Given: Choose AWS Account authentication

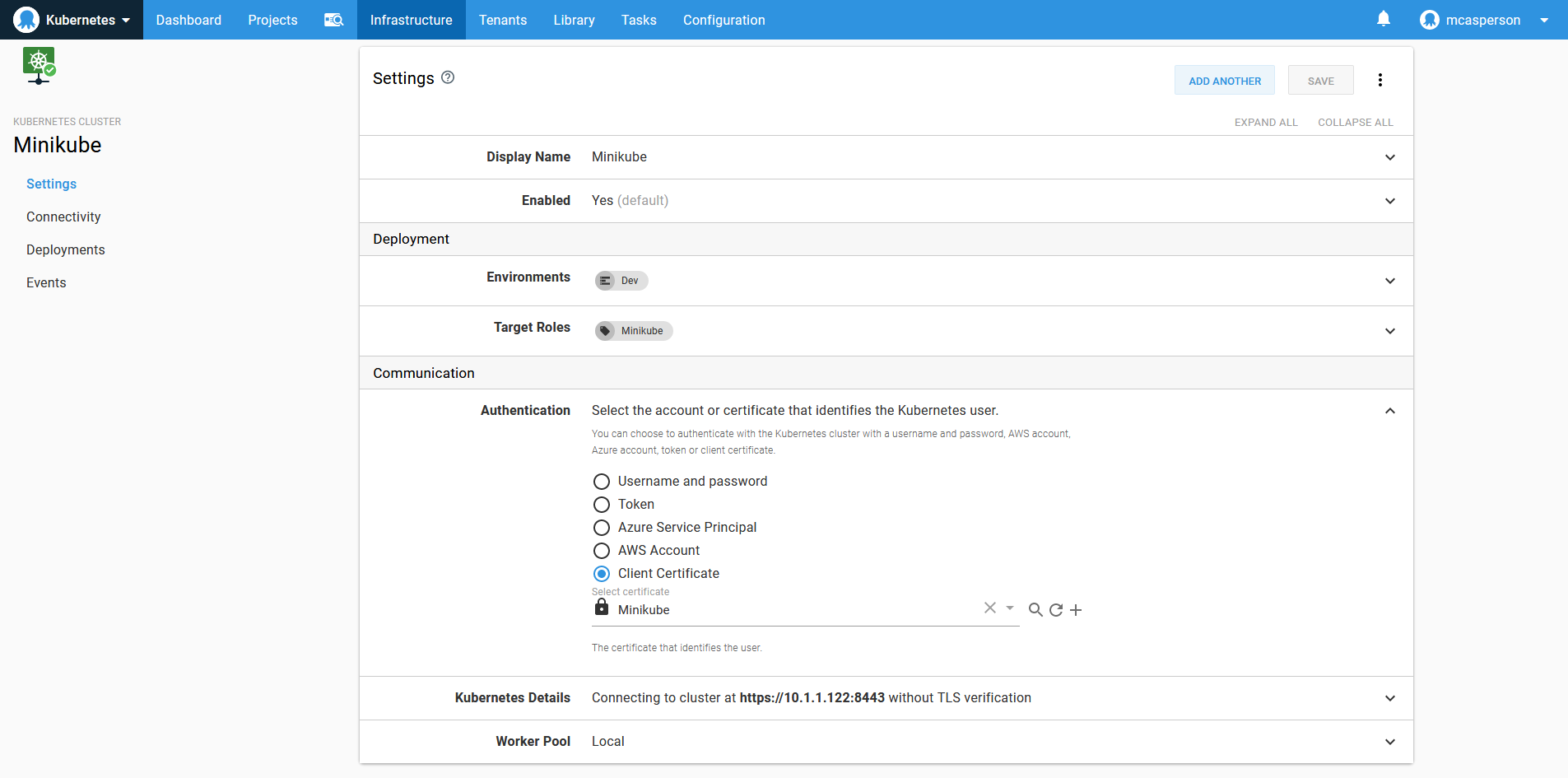Looking at the screenshot, I should point(602,551).
